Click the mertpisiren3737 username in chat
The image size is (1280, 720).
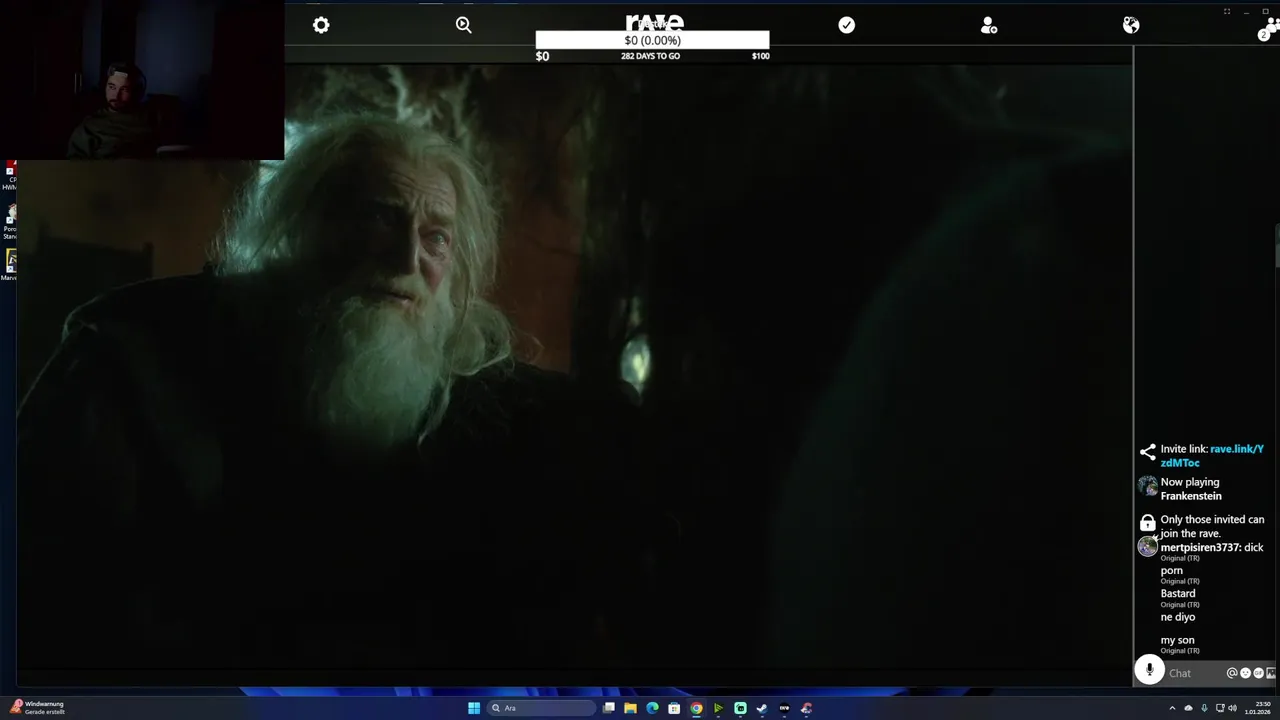pos(1200,547)
